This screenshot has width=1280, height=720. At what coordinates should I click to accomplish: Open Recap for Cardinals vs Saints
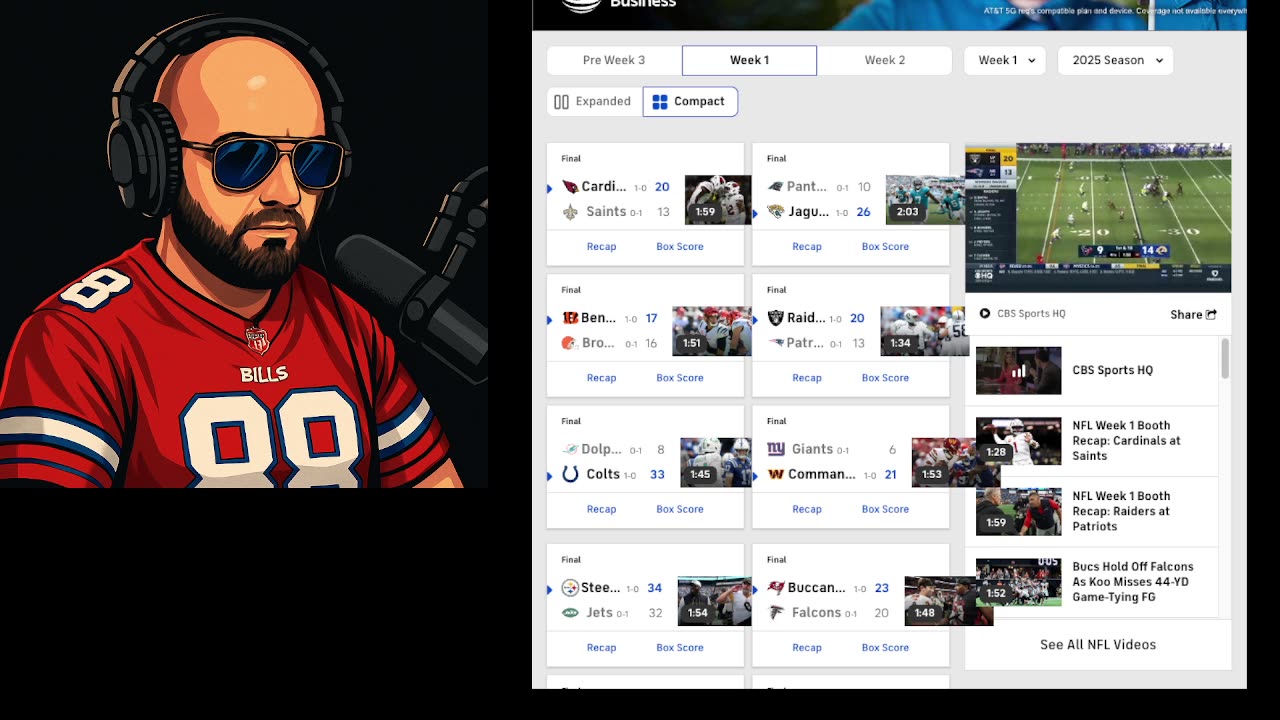(601, 246)
